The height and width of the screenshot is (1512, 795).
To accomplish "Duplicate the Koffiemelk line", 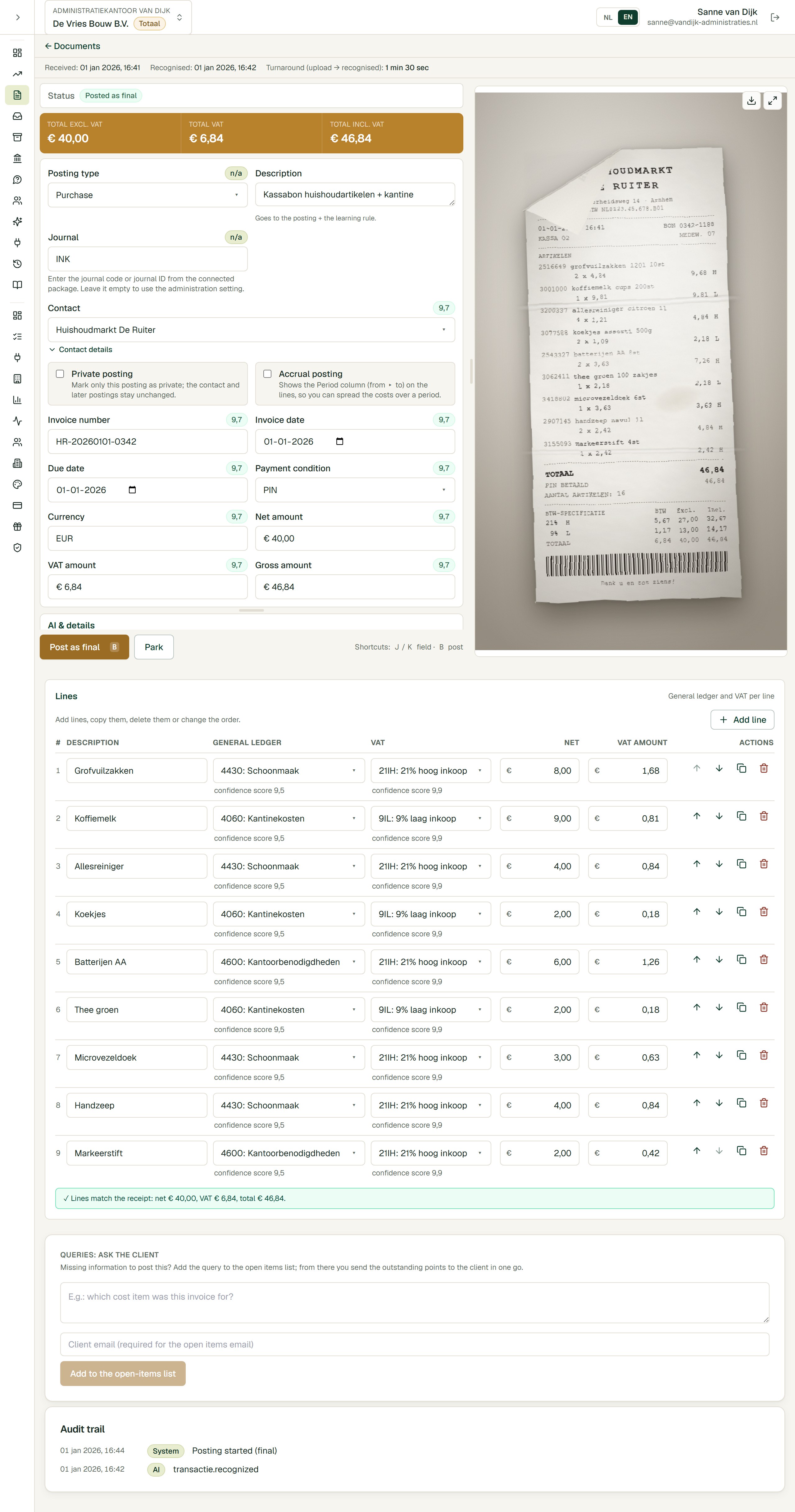I will pyautogui.click(x=741, y=817).
